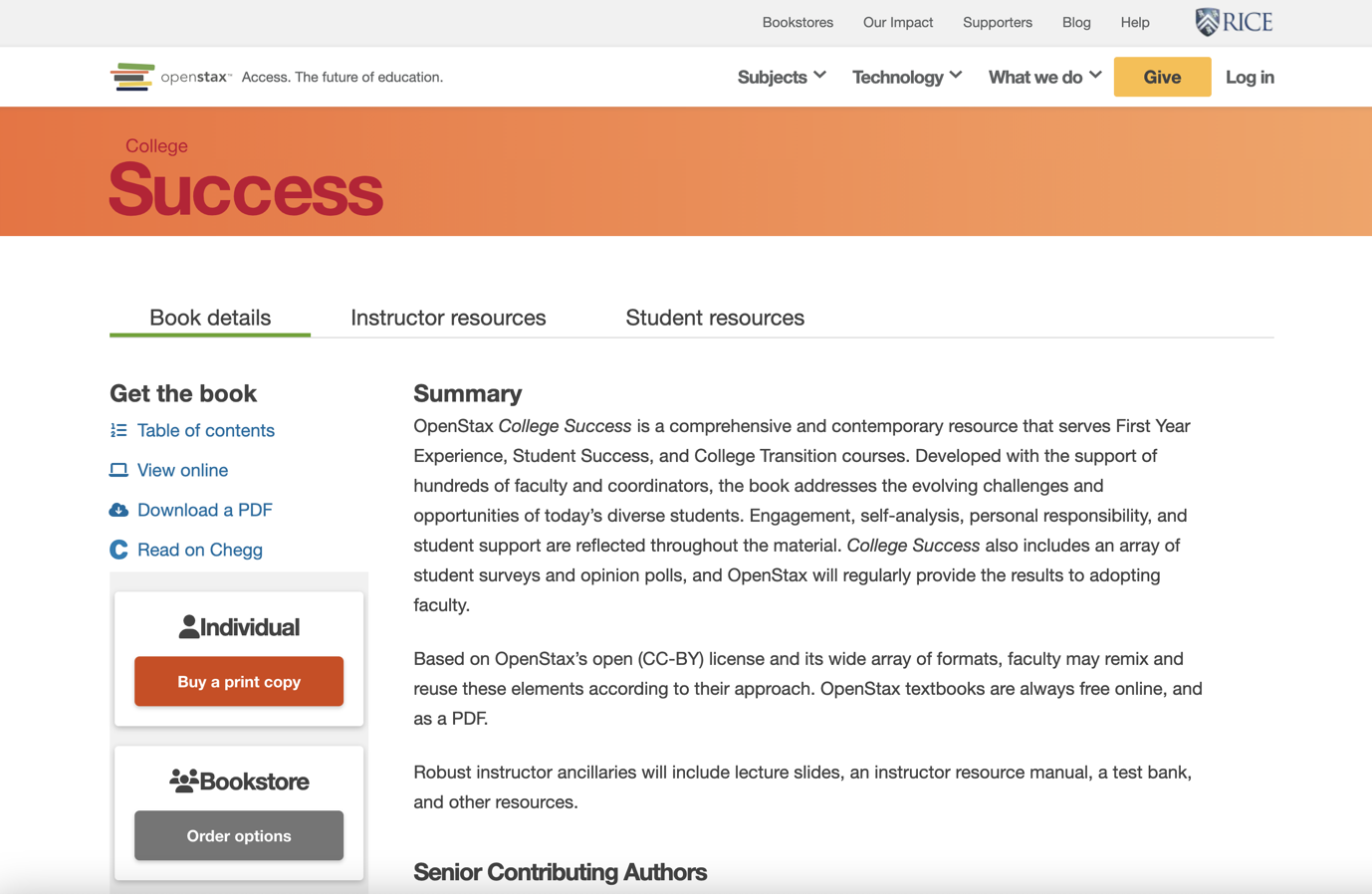Visit the Our Impact page
1372x894 pixels.
click(897, 22)
